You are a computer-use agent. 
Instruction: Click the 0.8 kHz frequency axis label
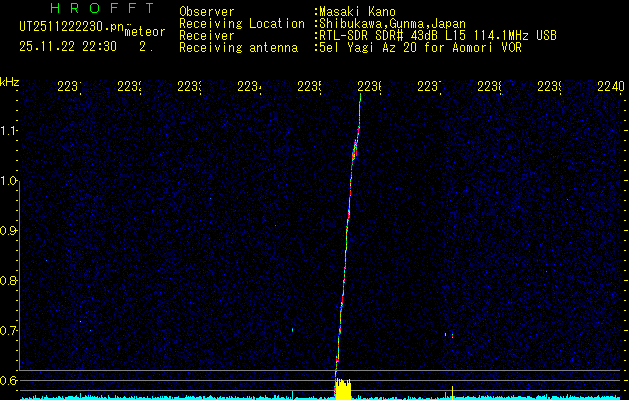click(x=9, y=281)
